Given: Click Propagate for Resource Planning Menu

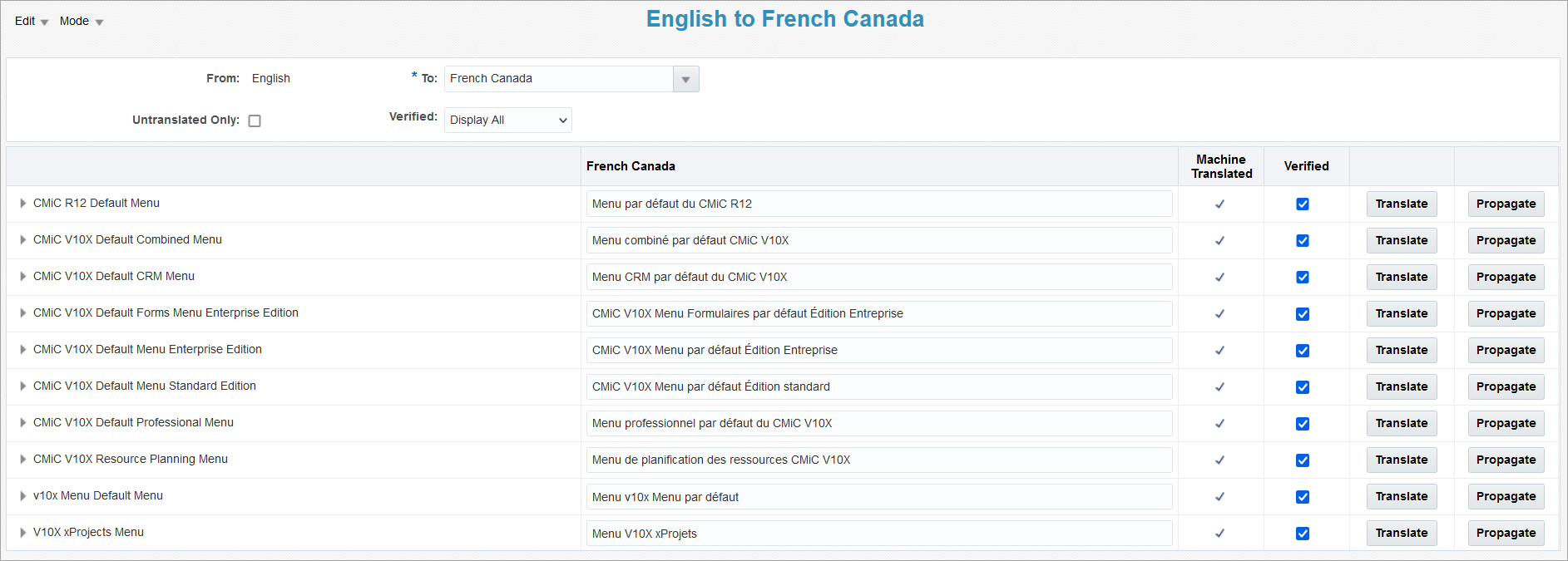Looking at the screenshot, I should [1506, 460].
